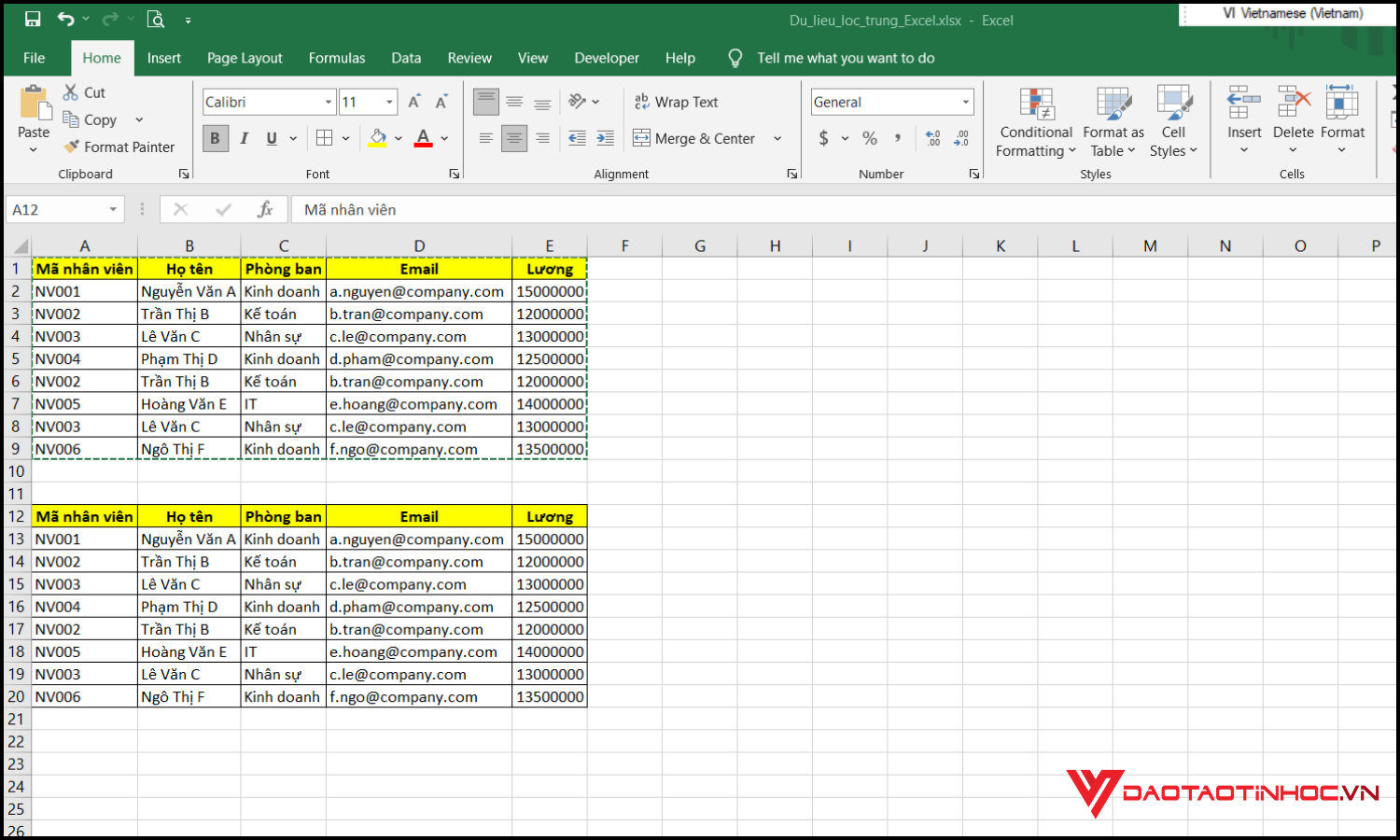Image resolution: width=1400 pixels, height=840 pixels.
Task: Click the Underline formatting toggle
Action: pyautogui.click(x=270, y=137)
